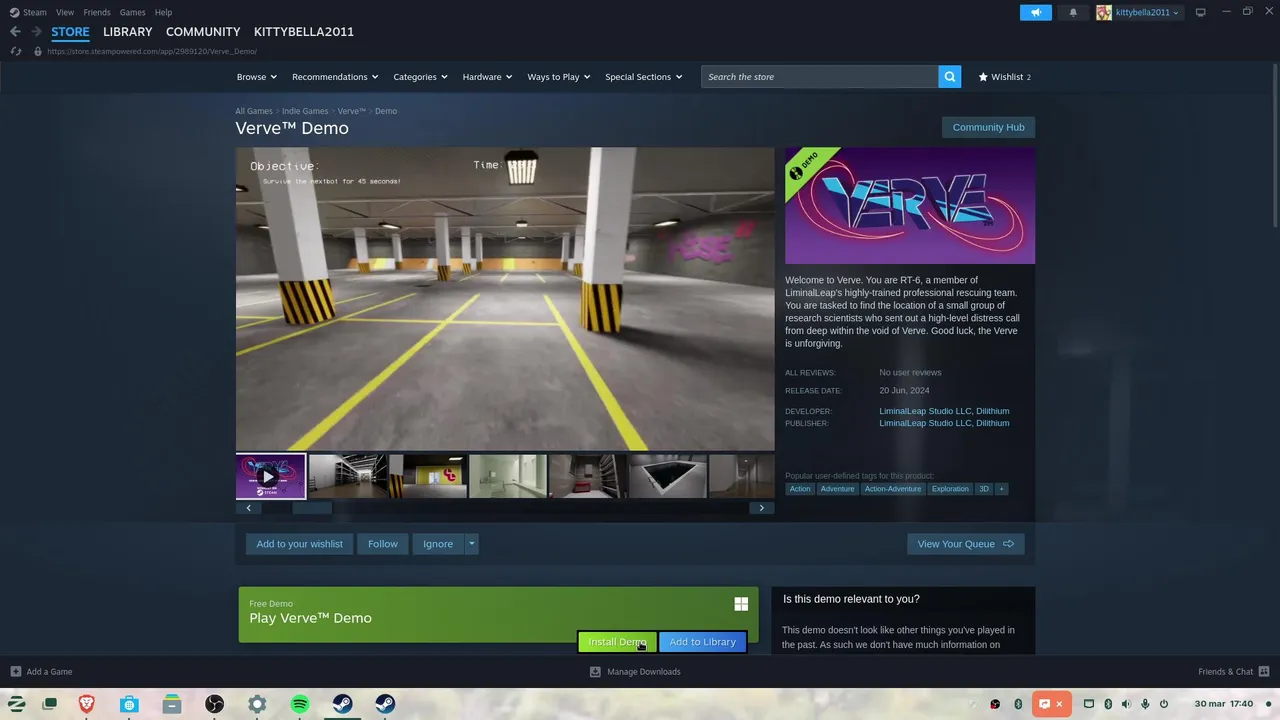Launch Brave browser from the taskbar
1280x720 pixels.
pyautogui.click(x=87, y=704)
